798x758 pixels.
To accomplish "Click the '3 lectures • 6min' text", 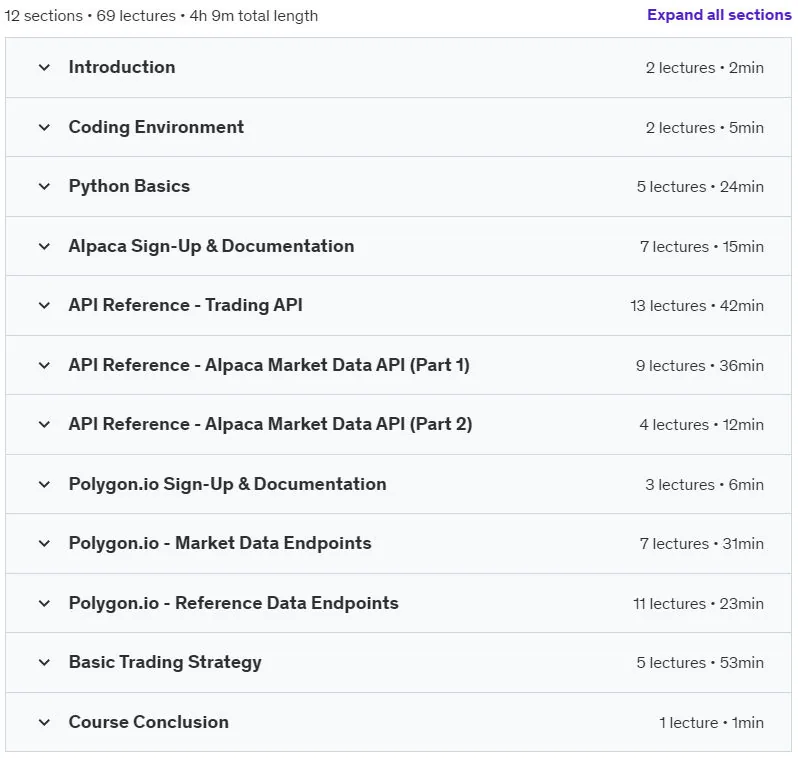I will tap(704, 485).
